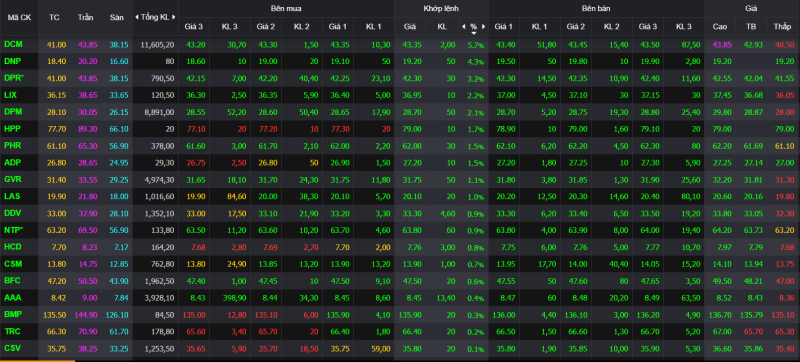Click Thấp low price column header

point(781,27)
